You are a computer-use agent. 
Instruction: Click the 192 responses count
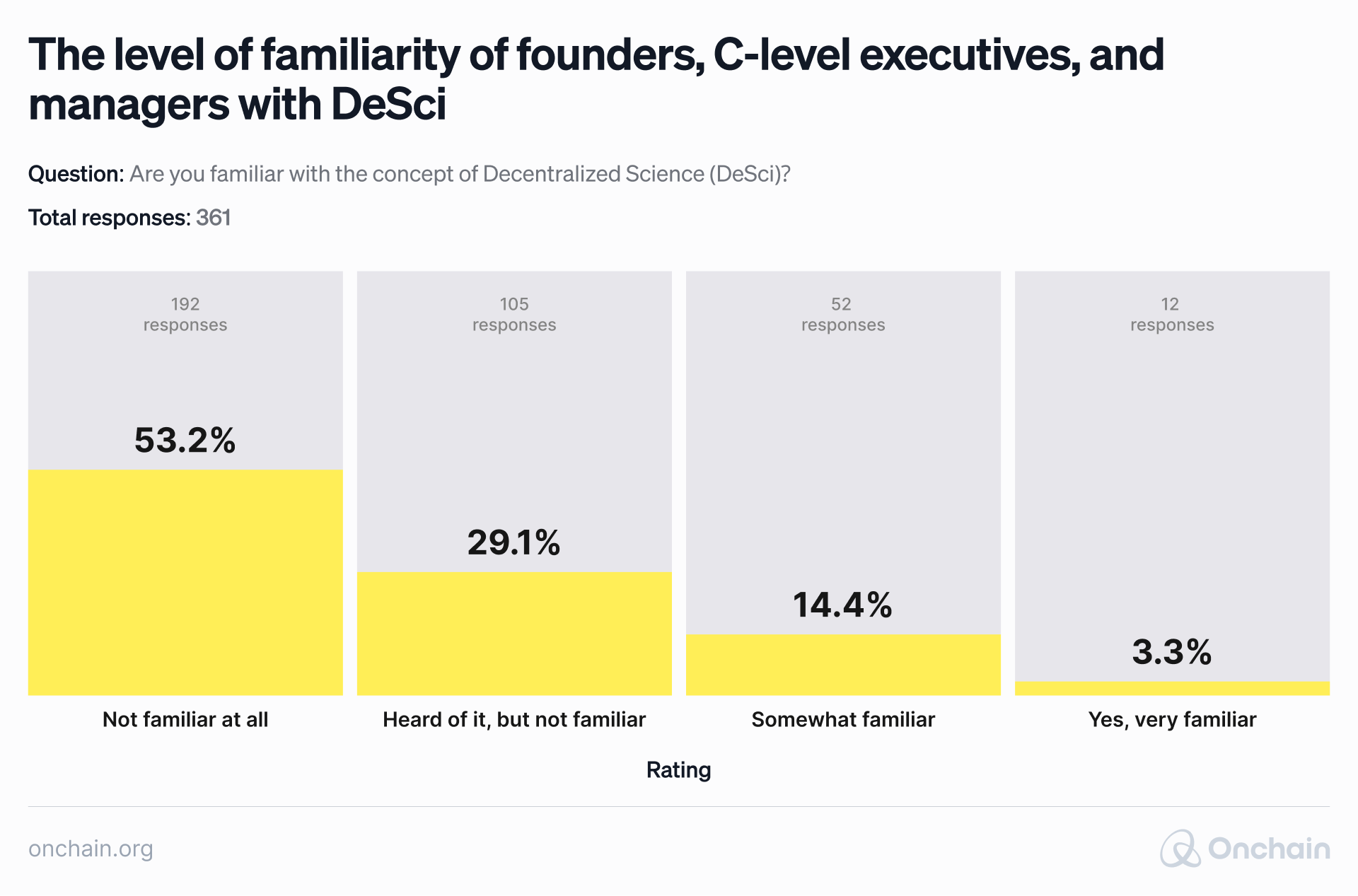coord(185,314)
